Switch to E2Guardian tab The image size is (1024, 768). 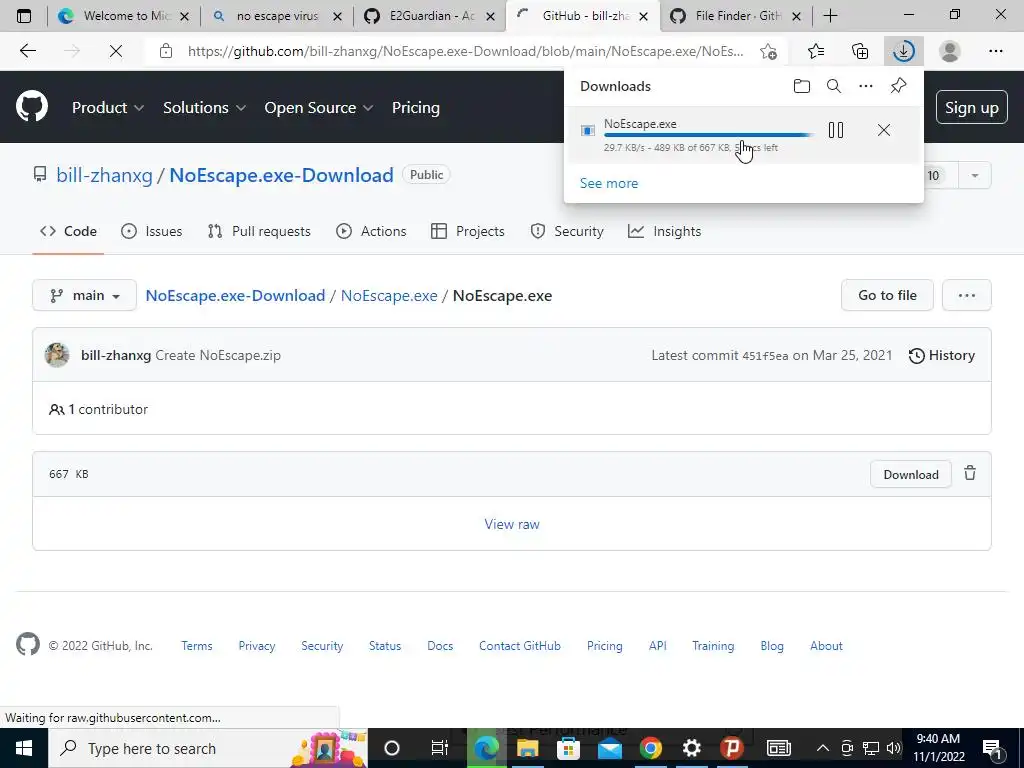[x=428, y=16]
